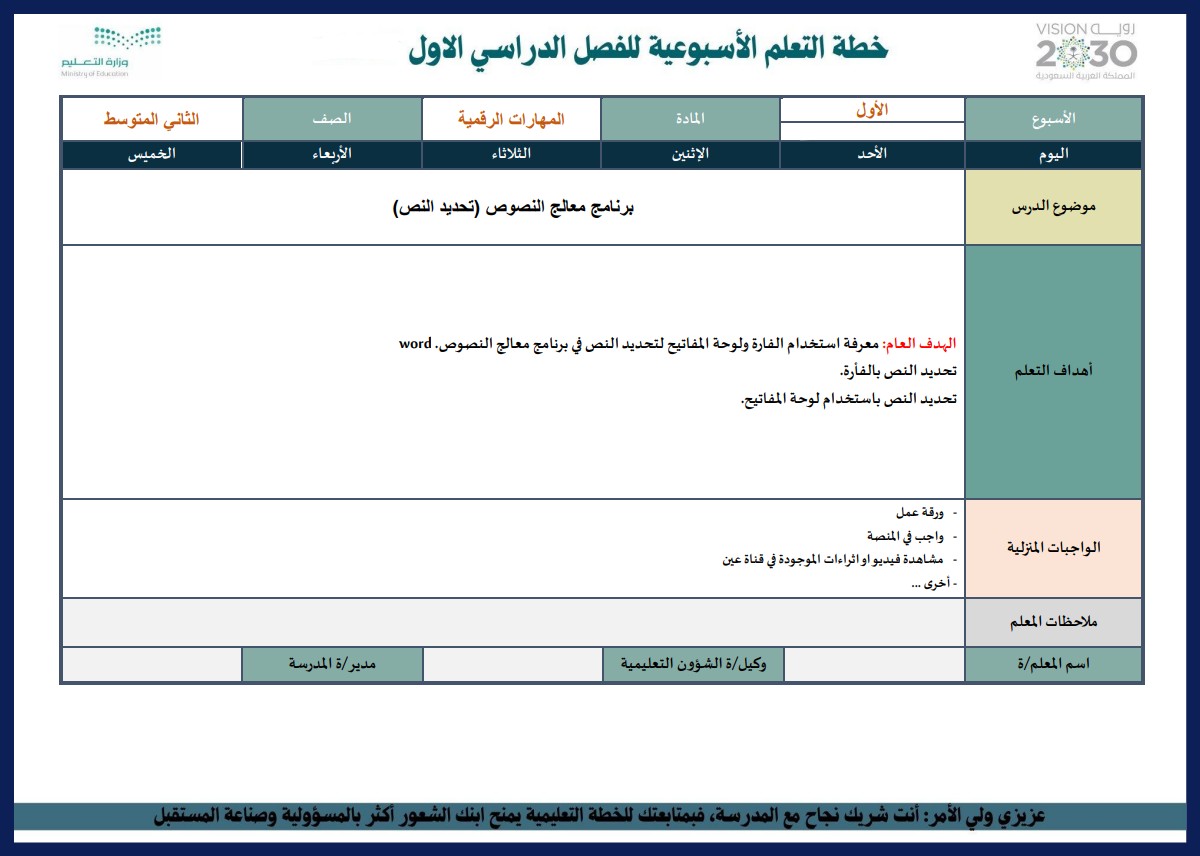Select the اسم المعلم/ة label cell

1054,664
